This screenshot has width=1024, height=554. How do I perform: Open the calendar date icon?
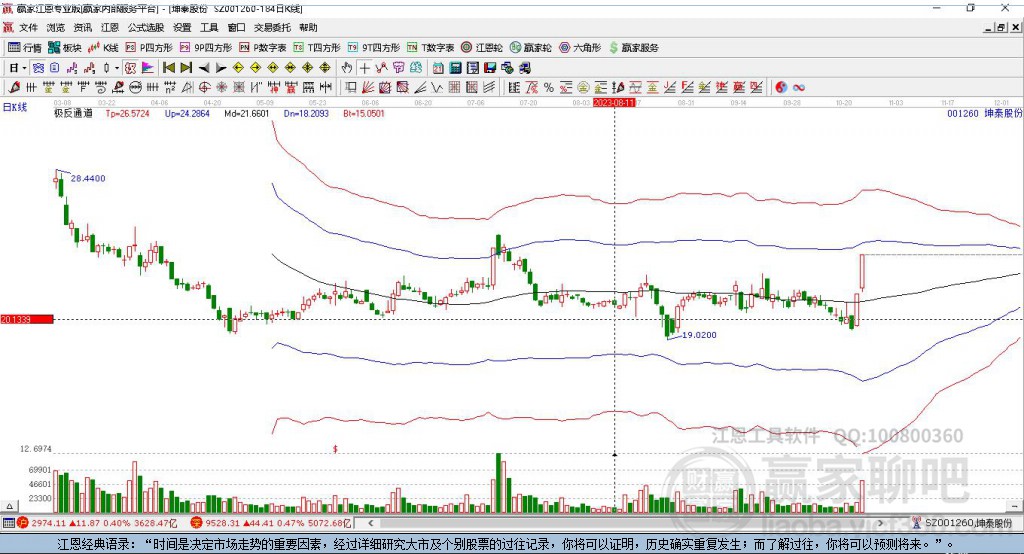coord(438,68)
